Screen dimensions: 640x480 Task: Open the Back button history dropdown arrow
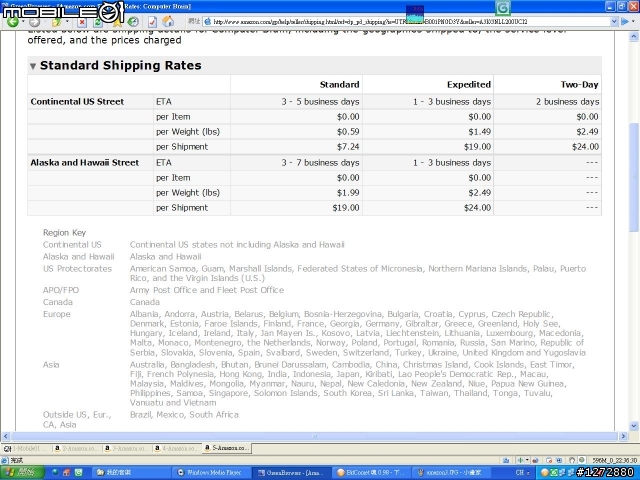23,22
